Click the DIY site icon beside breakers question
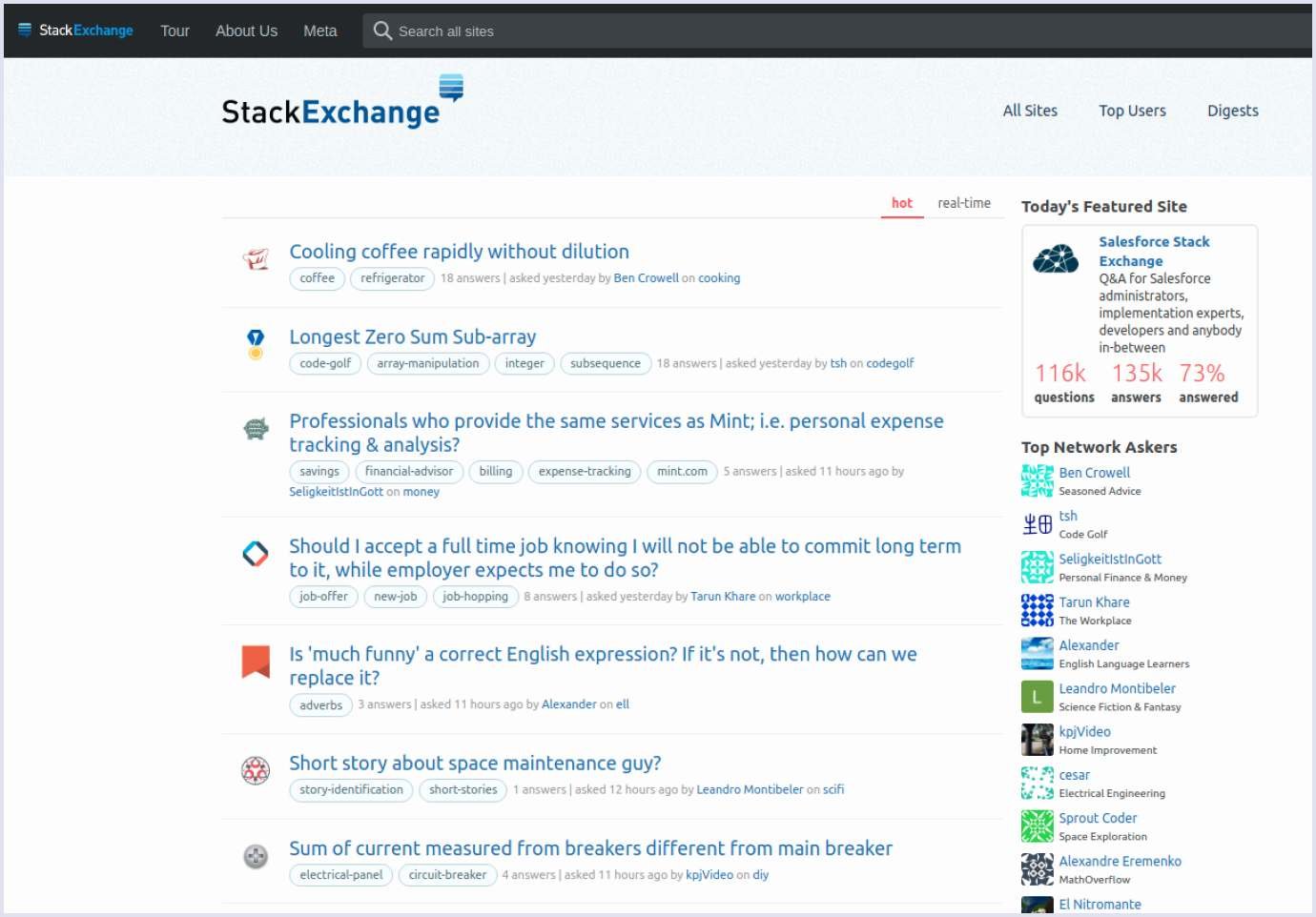 (256, 856)
